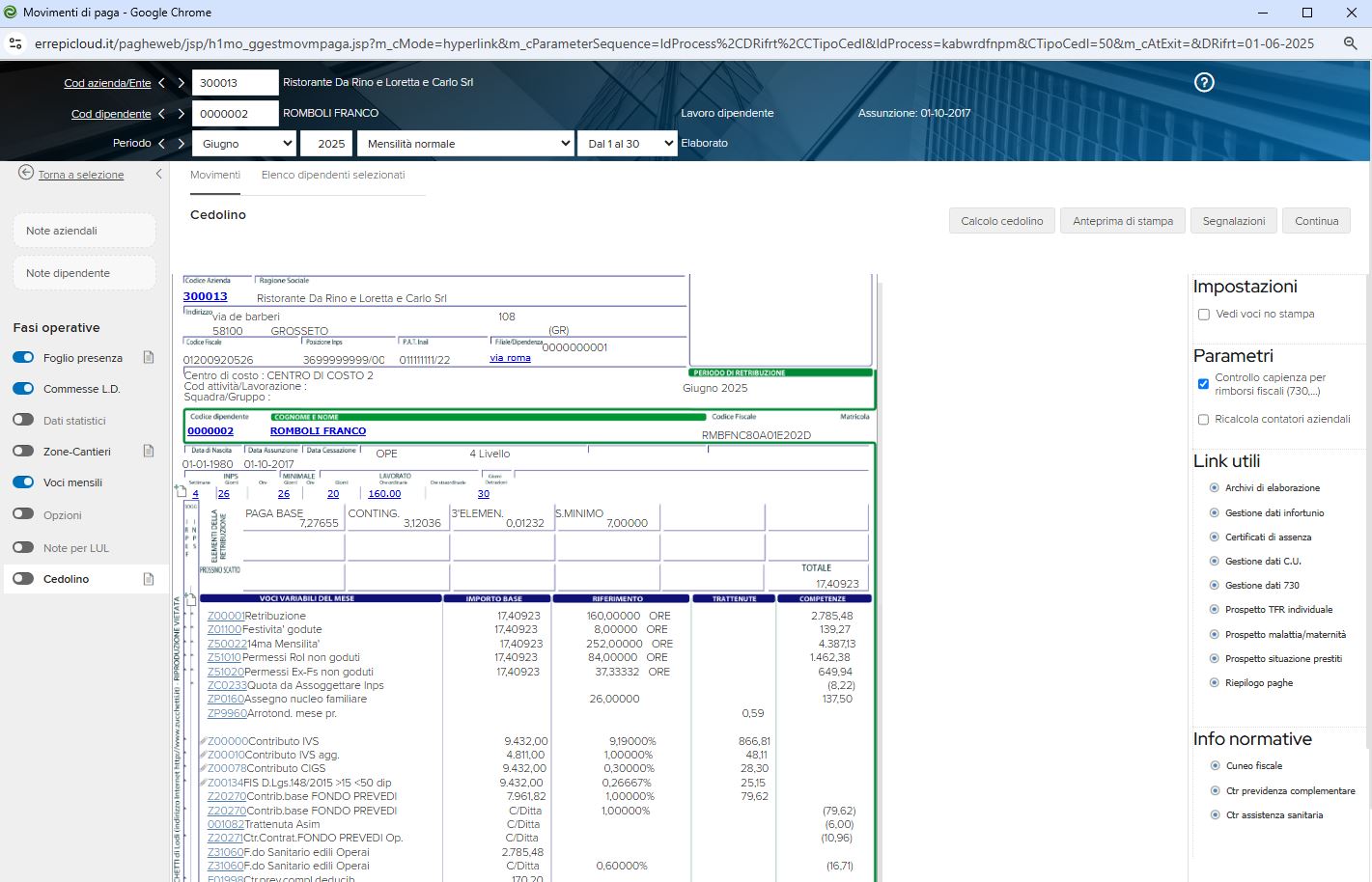The width and height of the screenshot is (1372, 882).
Task: Open Z00001 Retribuzione code link
Action: 225,616
